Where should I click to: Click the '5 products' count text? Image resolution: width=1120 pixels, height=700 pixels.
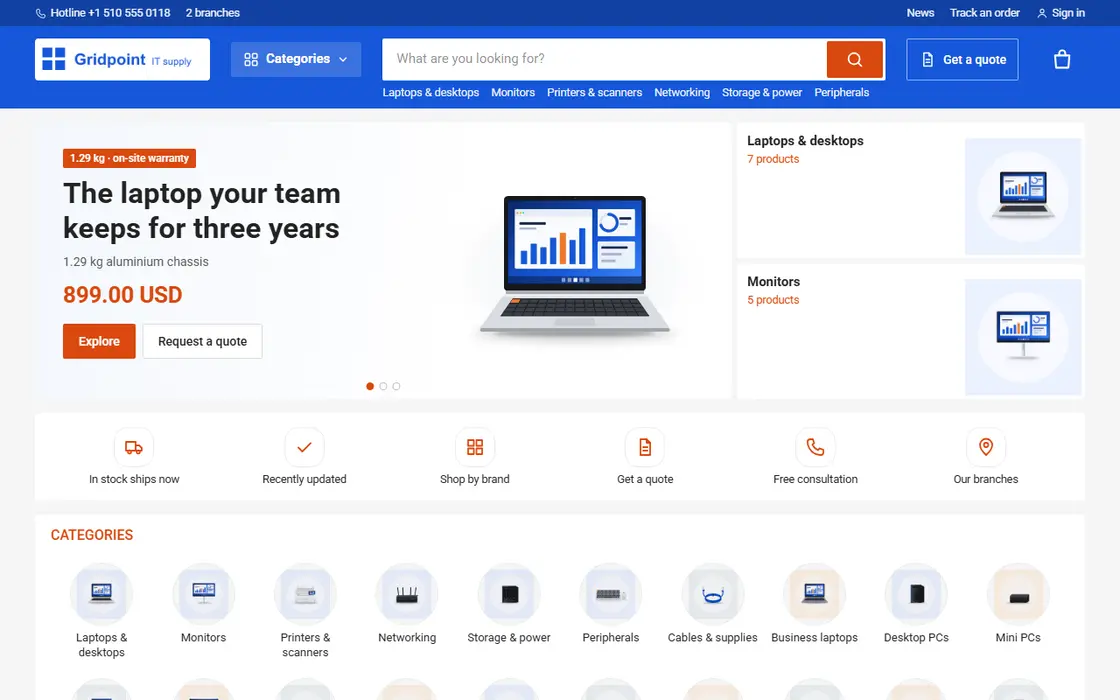pyautogui.click(x=773, y=300)
